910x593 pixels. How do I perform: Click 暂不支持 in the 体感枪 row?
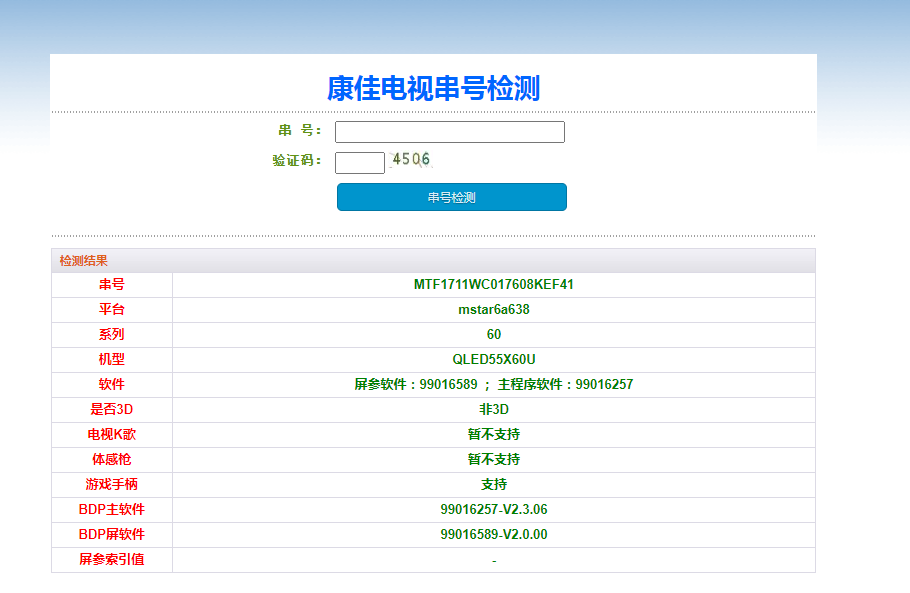[x=493, y=459]
